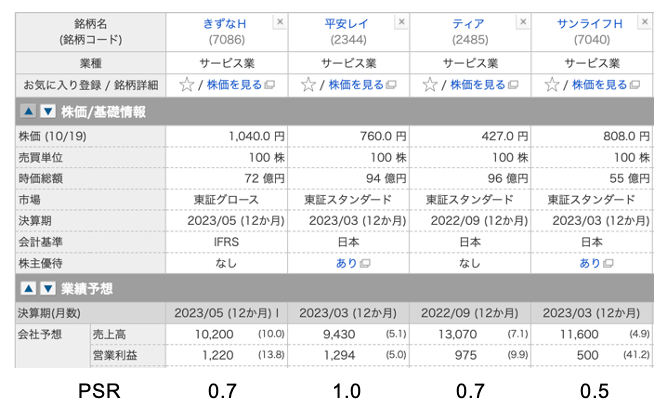The width and height of the screenshot is (672, 406).
Task: Favorite サンライフH using its star icon
Action: point(552,84)
